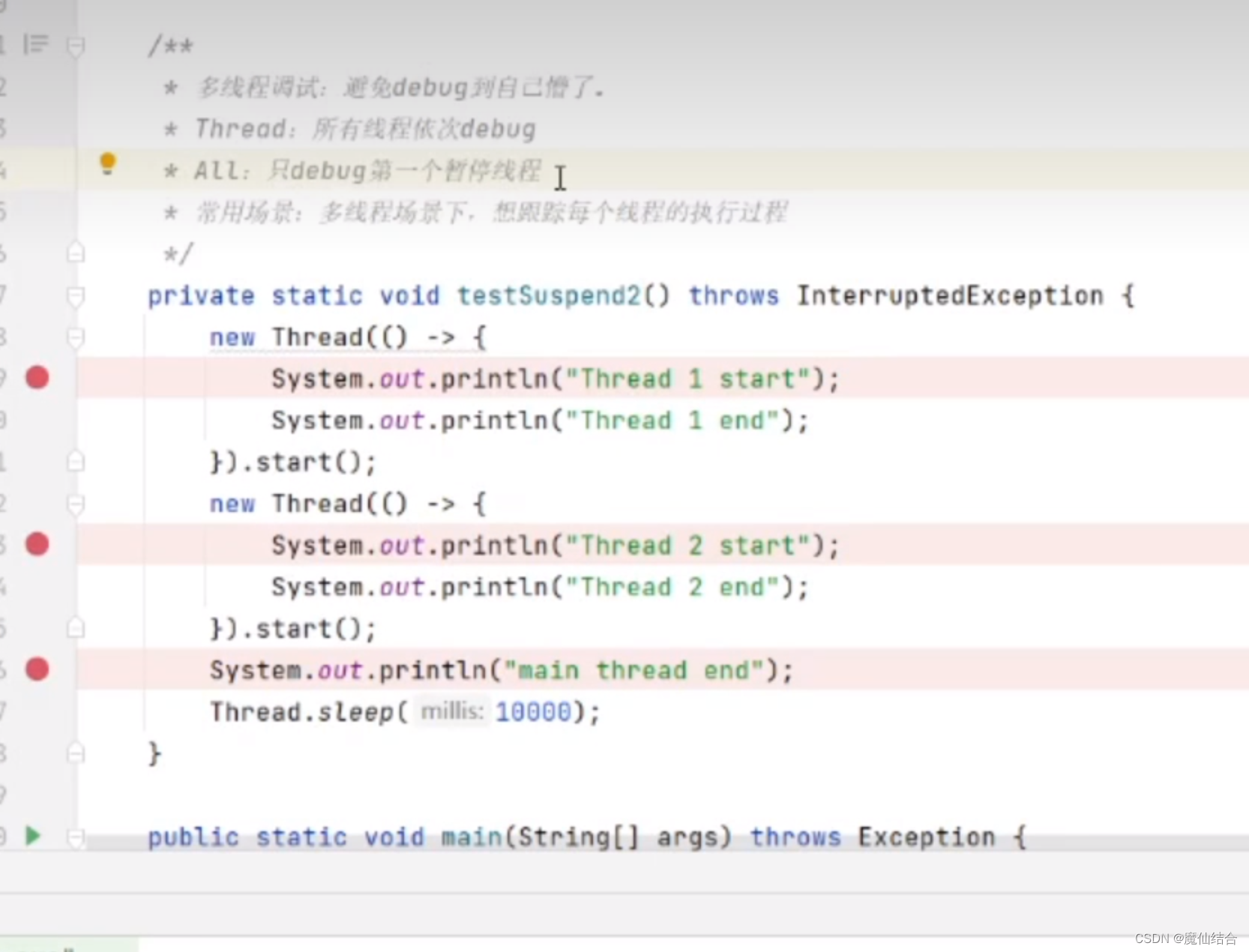Collapse the main method fold marker
The image size is (1249, 952).
[x=76, y=837]
